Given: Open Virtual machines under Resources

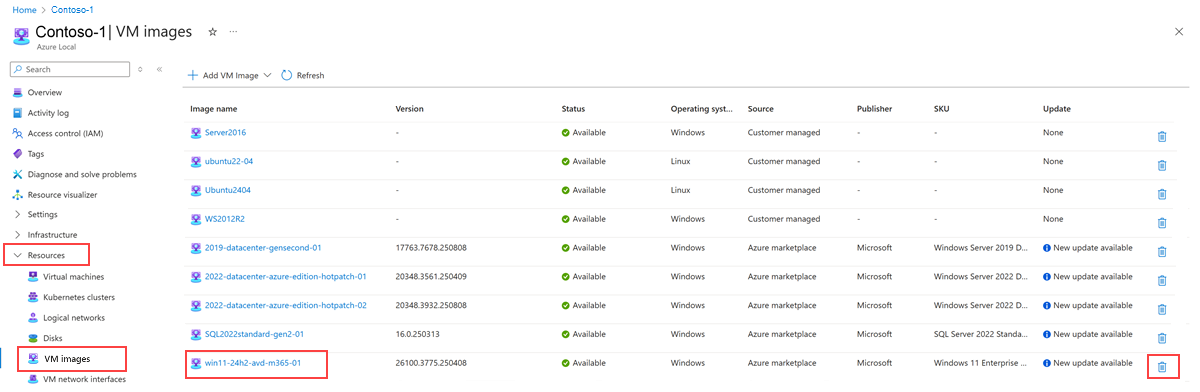Looking at the screenshot, I should (73, 276).
